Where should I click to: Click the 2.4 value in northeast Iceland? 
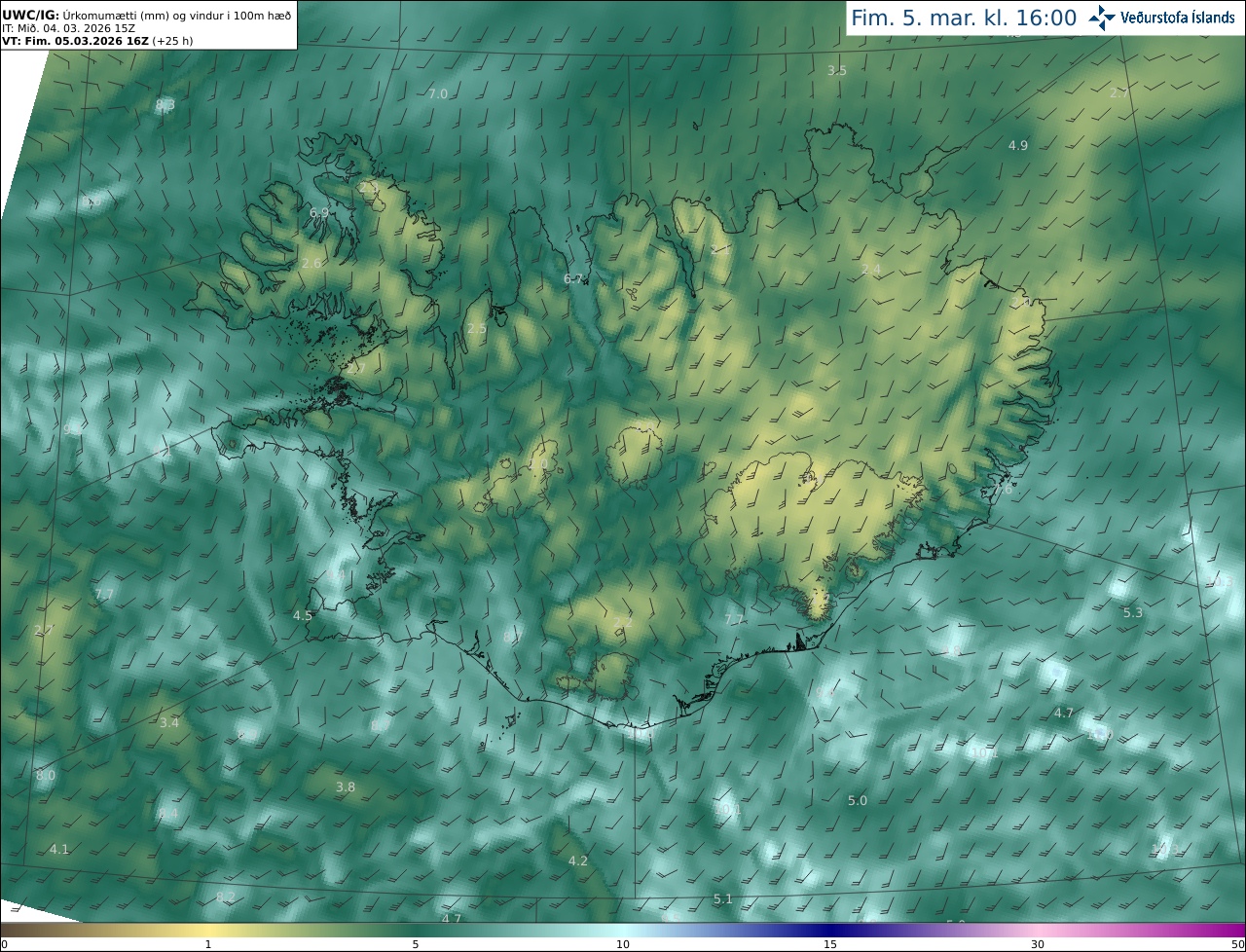870,269
